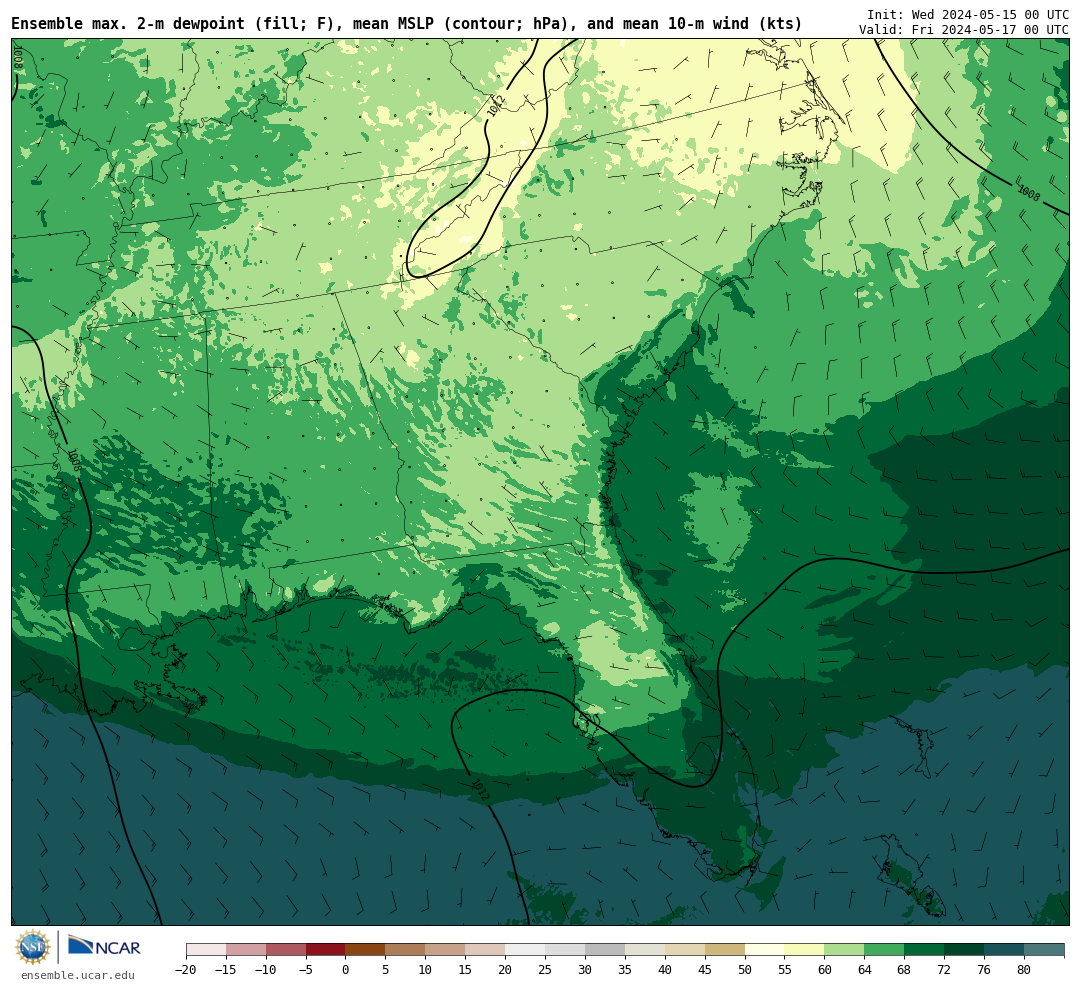Click the 25 colorbar tick label
The image size is (1080, 988).
(546, 970)
